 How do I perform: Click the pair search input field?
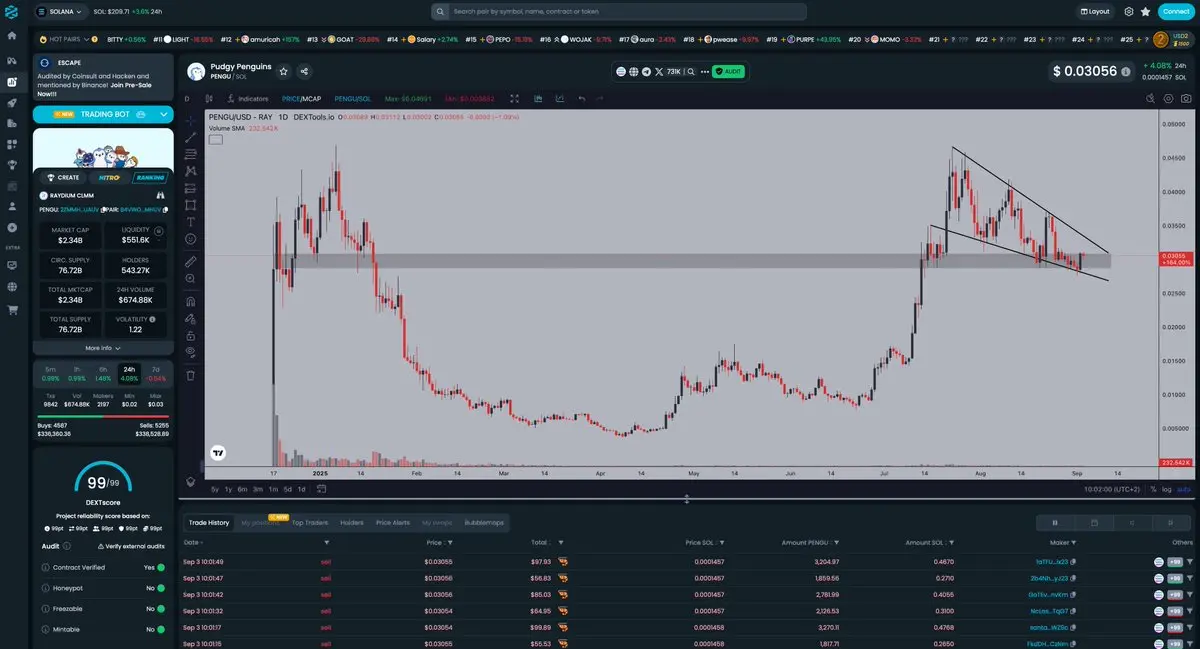pyautogui.click(x=619, y=11)
